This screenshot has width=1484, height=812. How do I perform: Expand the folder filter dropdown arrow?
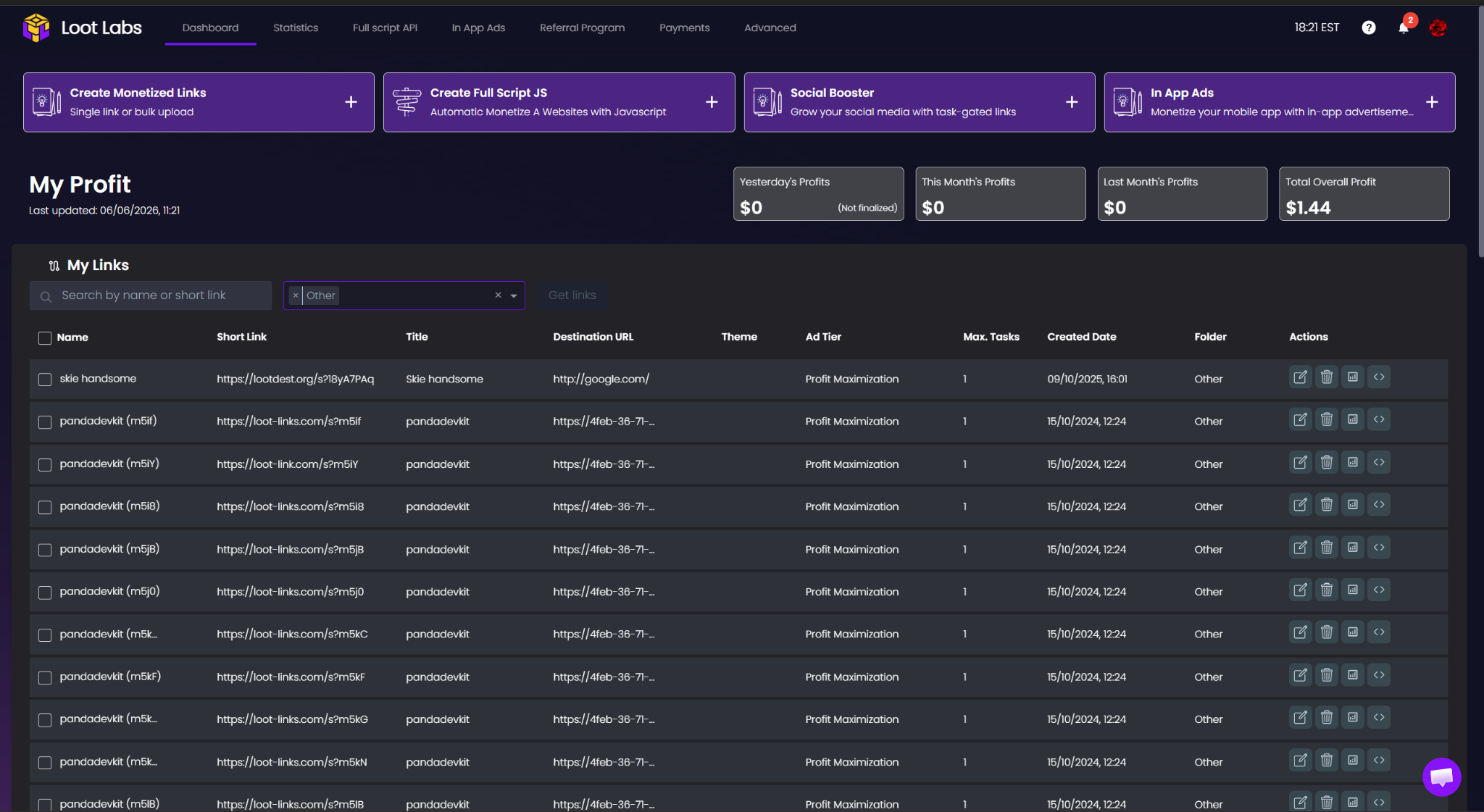[x=514, y=296]
